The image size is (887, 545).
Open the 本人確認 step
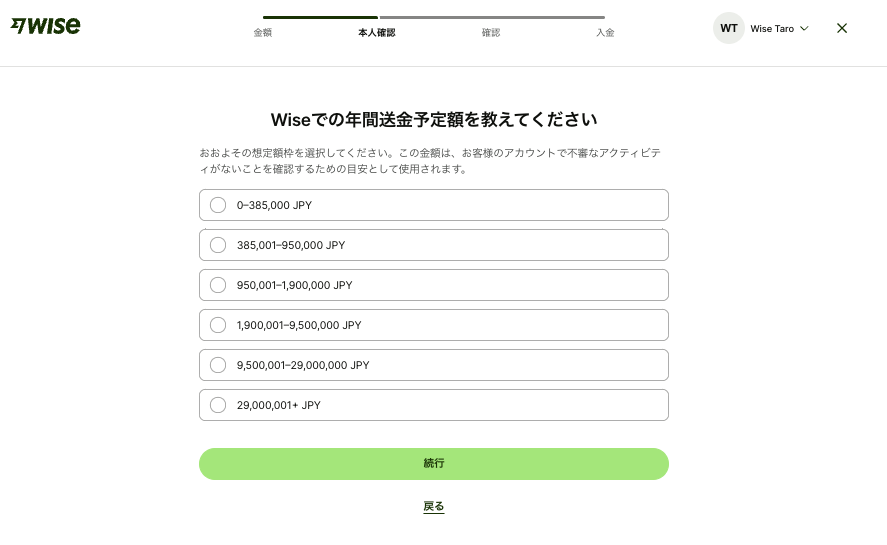pos(377,33)
